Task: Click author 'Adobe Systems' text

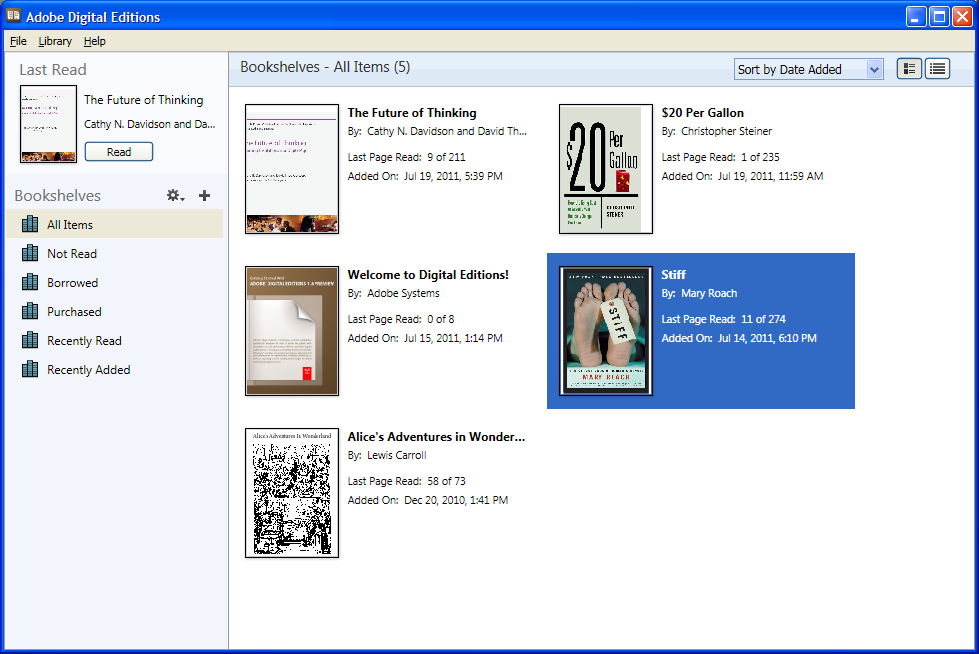Action: [403, 294]
